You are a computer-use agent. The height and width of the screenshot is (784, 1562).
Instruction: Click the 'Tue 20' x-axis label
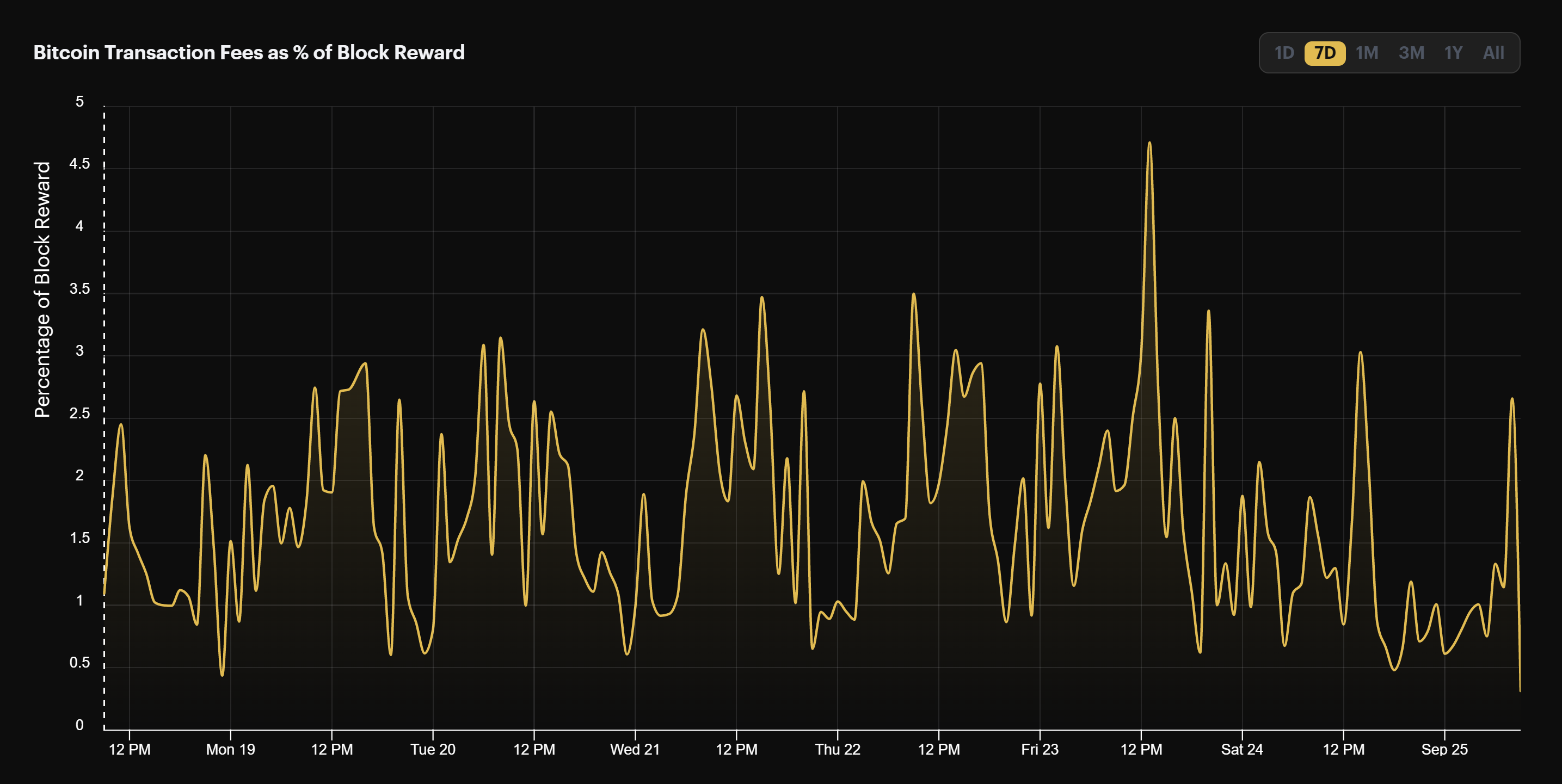coord(433,749)
